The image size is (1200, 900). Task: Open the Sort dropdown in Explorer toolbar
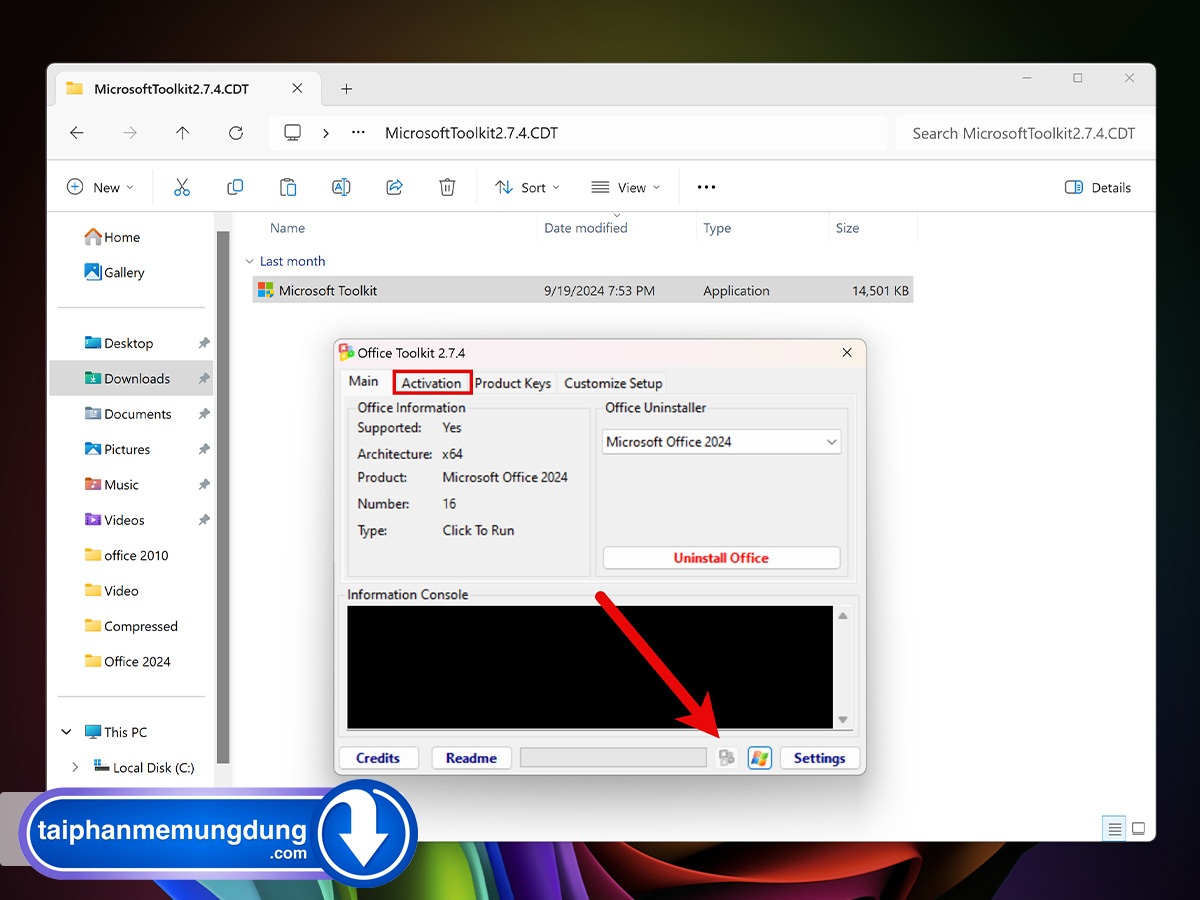pyautogui.click(x=528, y=187)
